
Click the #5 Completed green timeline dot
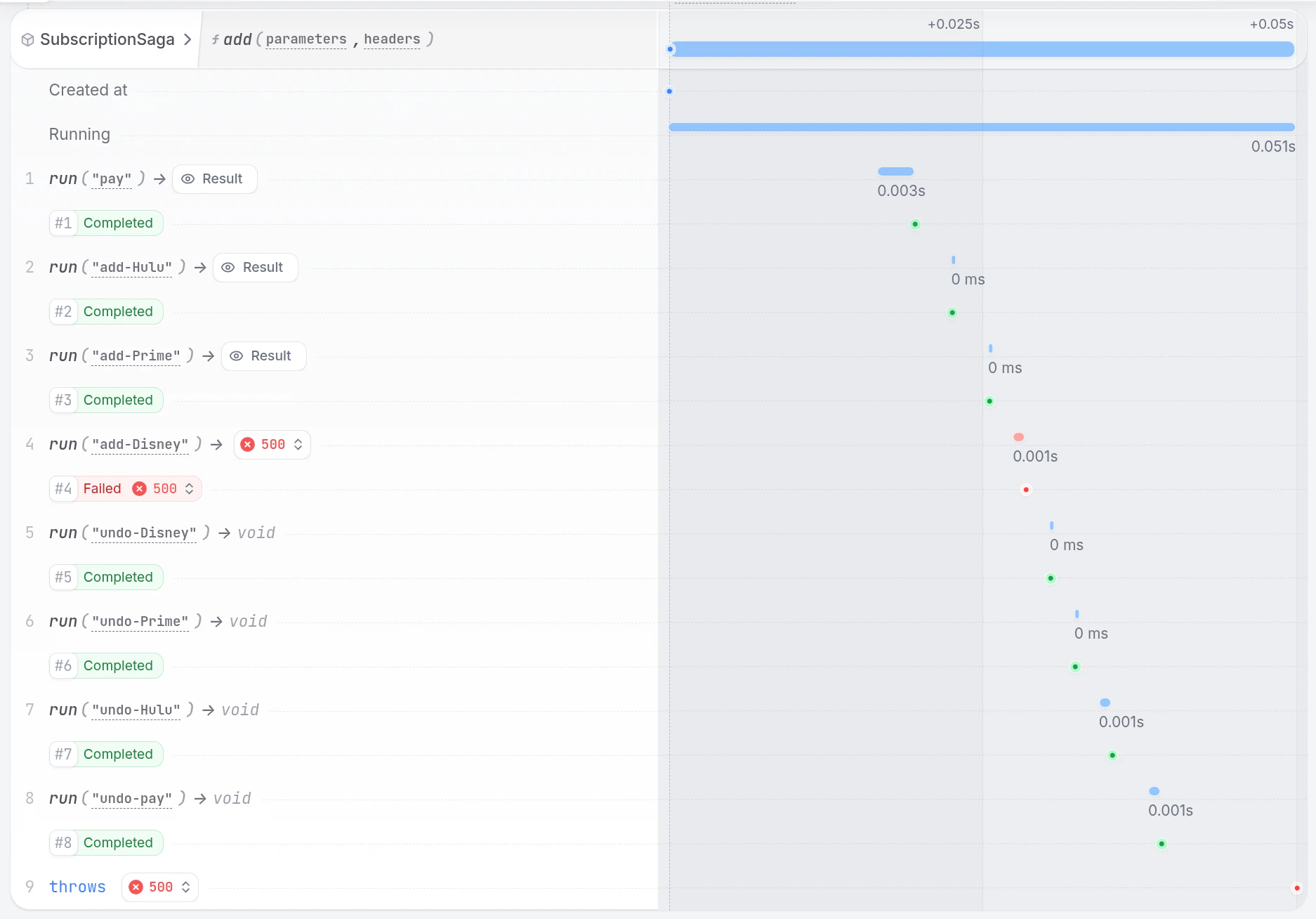click(1051, 578)
